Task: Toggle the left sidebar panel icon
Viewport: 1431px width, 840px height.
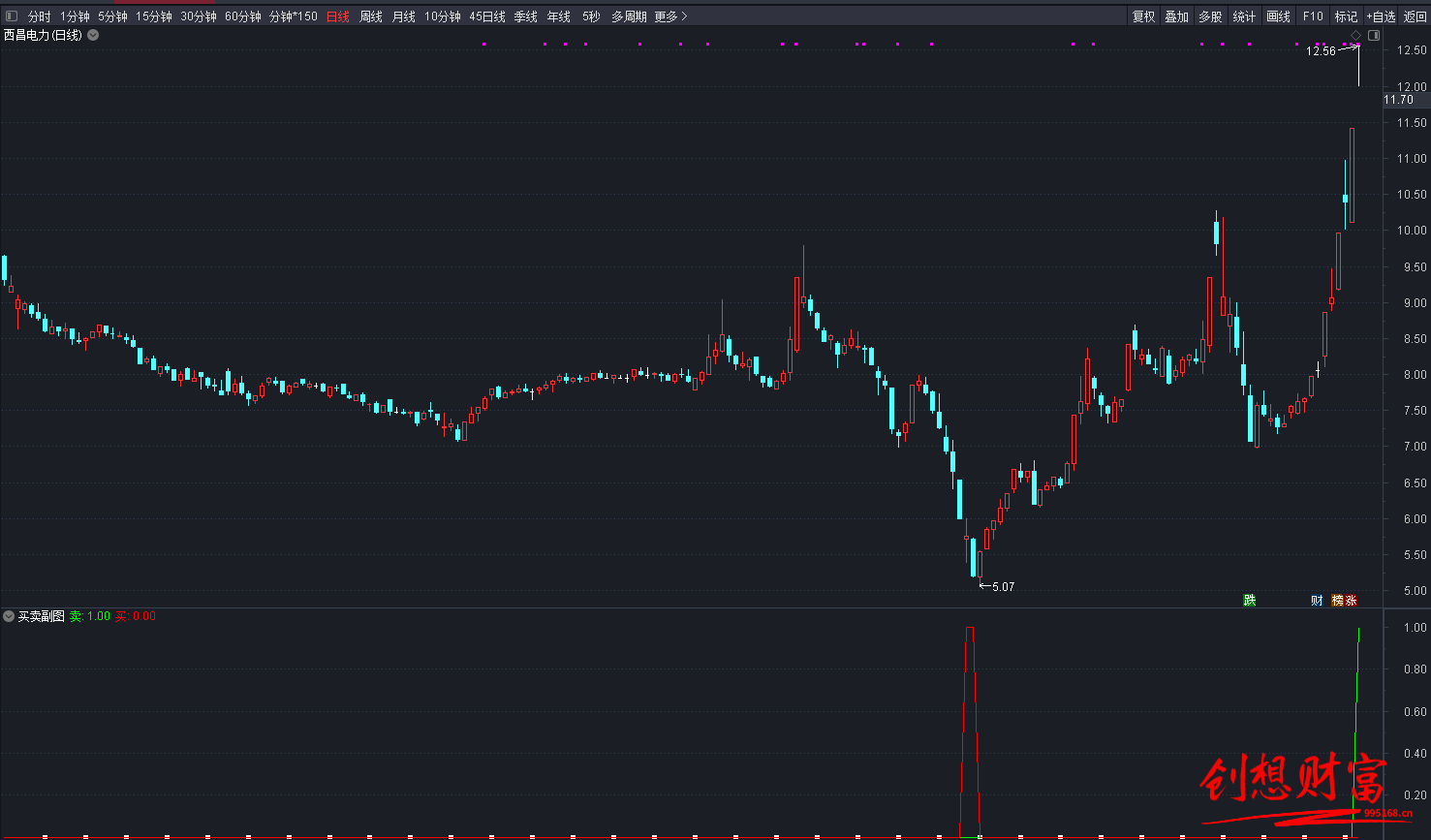Action: coord(12,16)
